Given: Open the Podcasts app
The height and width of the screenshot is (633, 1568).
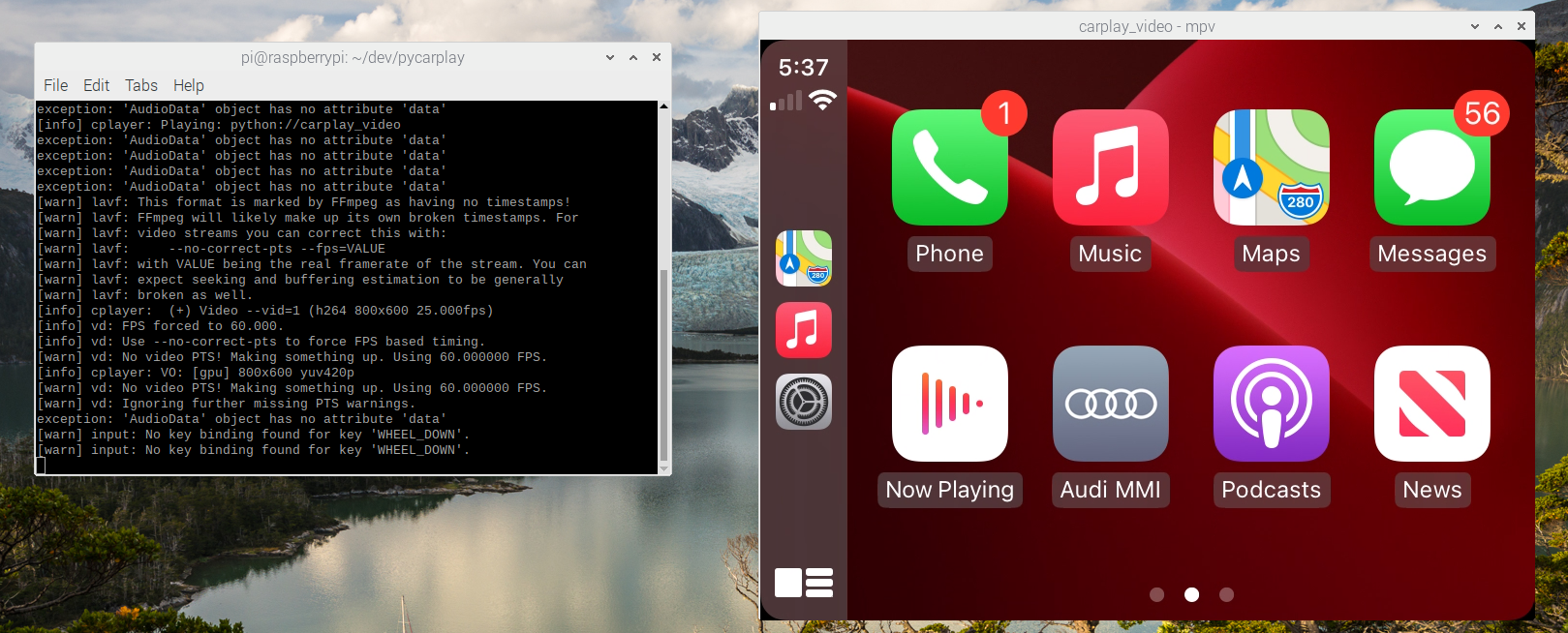Looking at the screenshot, I should [1271, 404].
